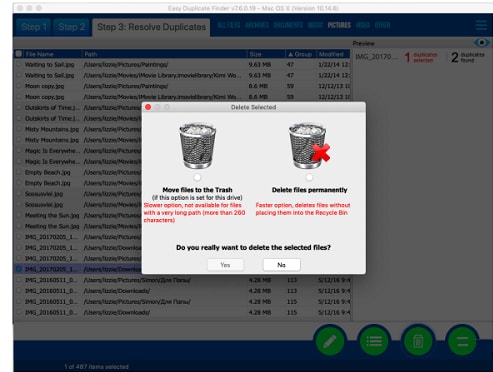Cancel deletion with the No button
Screen dimensions: 493x372
[282, 265]
